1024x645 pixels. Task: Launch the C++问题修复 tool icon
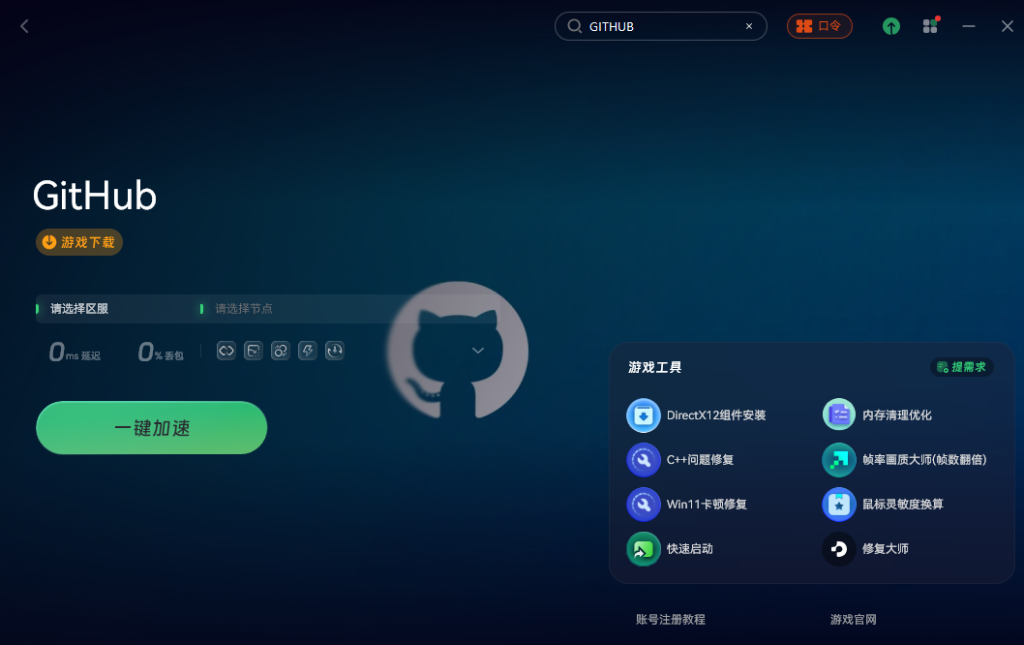(643, 460)
